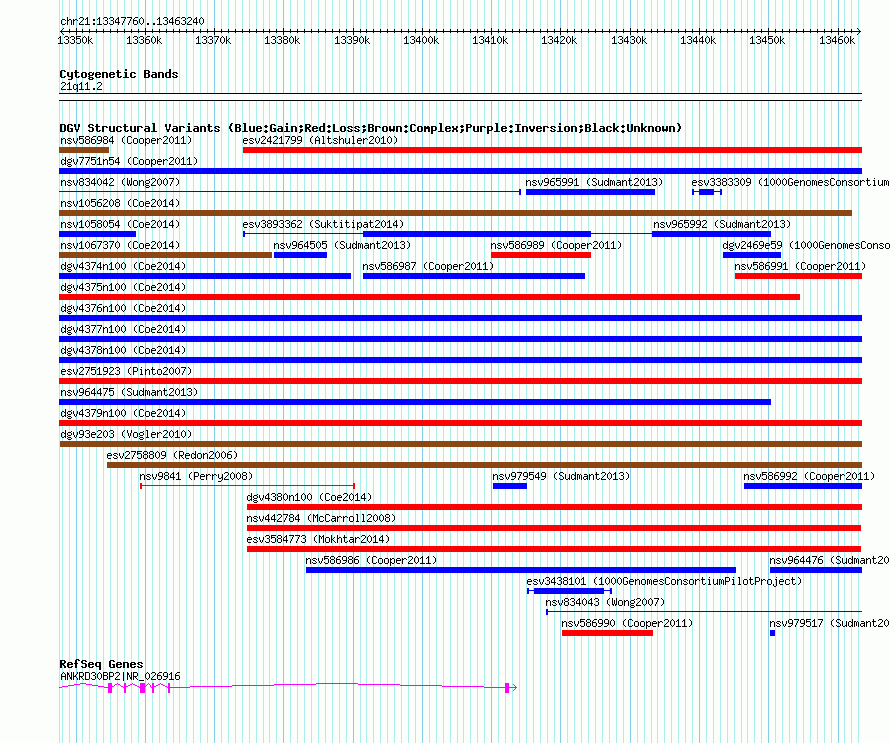The image size is (890, 743).
Task: Select esv3438101 (1000GenomesConsortiumPilotProject) label
Action: 664,581
